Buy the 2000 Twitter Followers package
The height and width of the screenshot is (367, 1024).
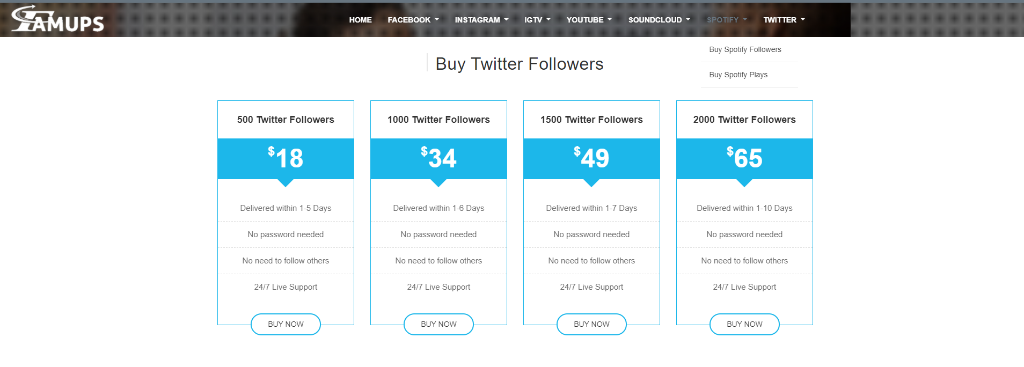point(744,324)
